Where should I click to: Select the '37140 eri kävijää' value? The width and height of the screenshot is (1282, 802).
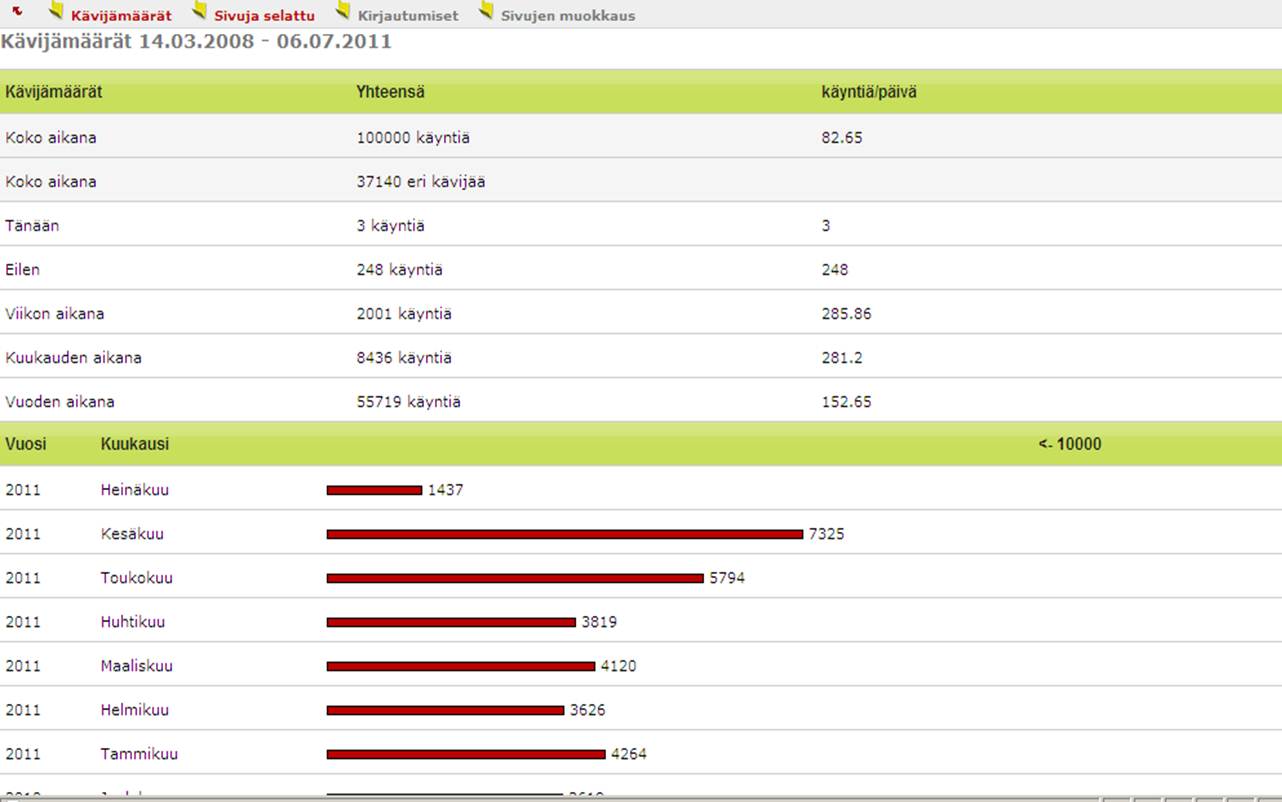click(421, 182)
